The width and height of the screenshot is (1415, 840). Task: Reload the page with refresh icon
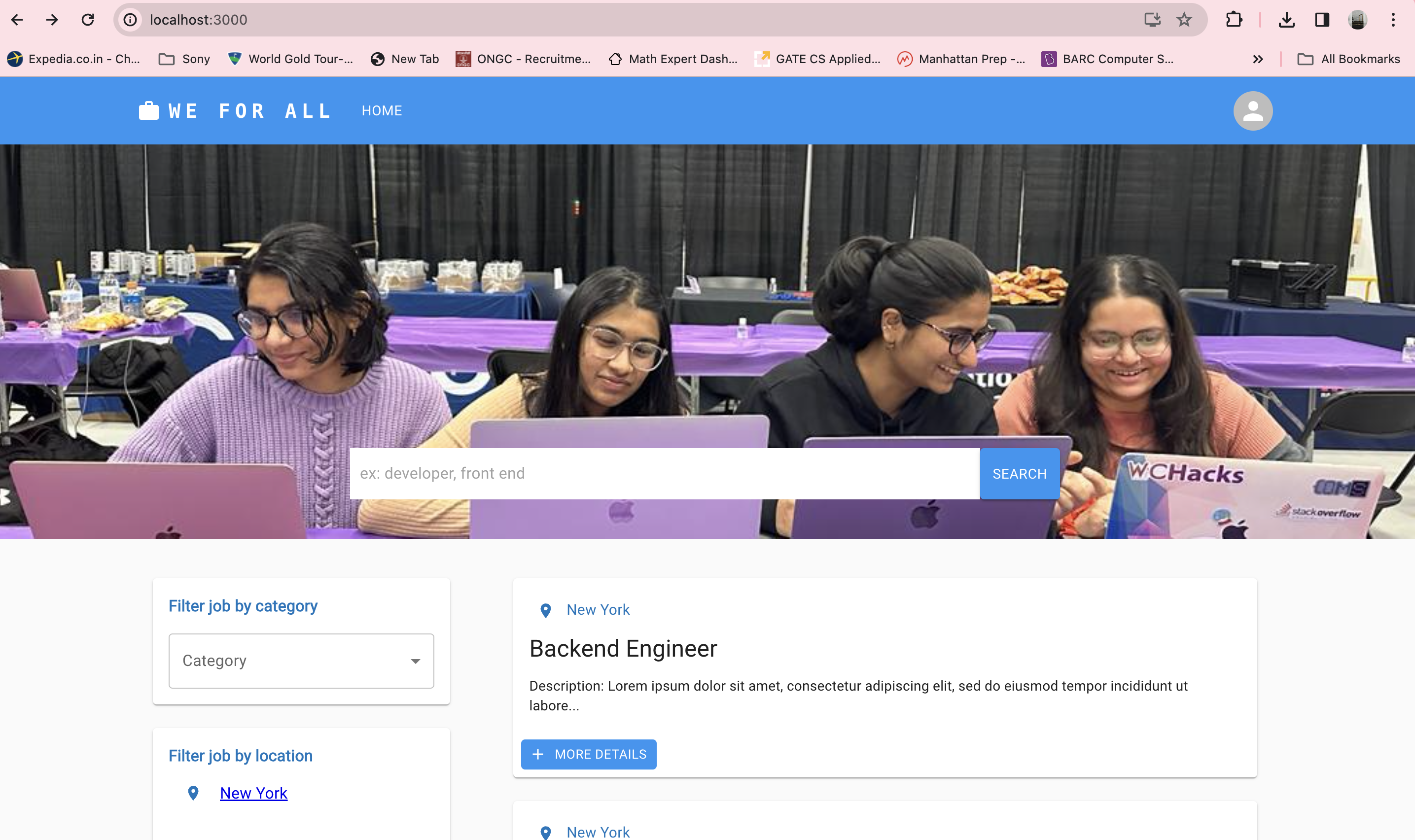coord(88,20)
